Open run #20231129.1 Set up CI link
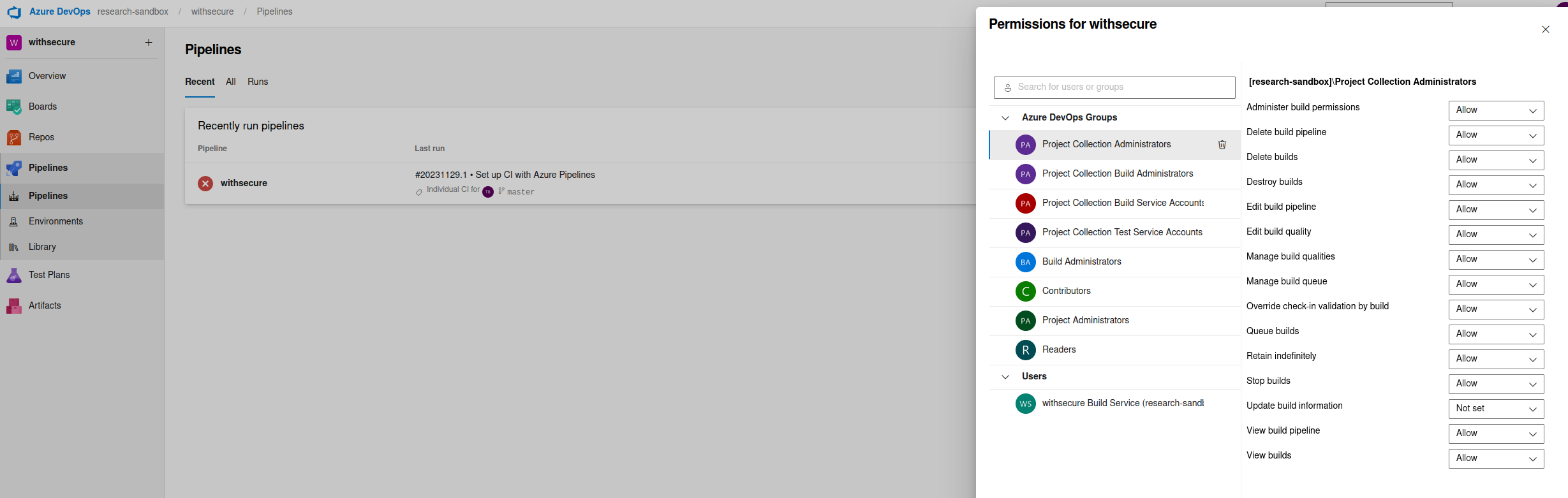This screenshot has height=498, width=1568. pos(505,175)
